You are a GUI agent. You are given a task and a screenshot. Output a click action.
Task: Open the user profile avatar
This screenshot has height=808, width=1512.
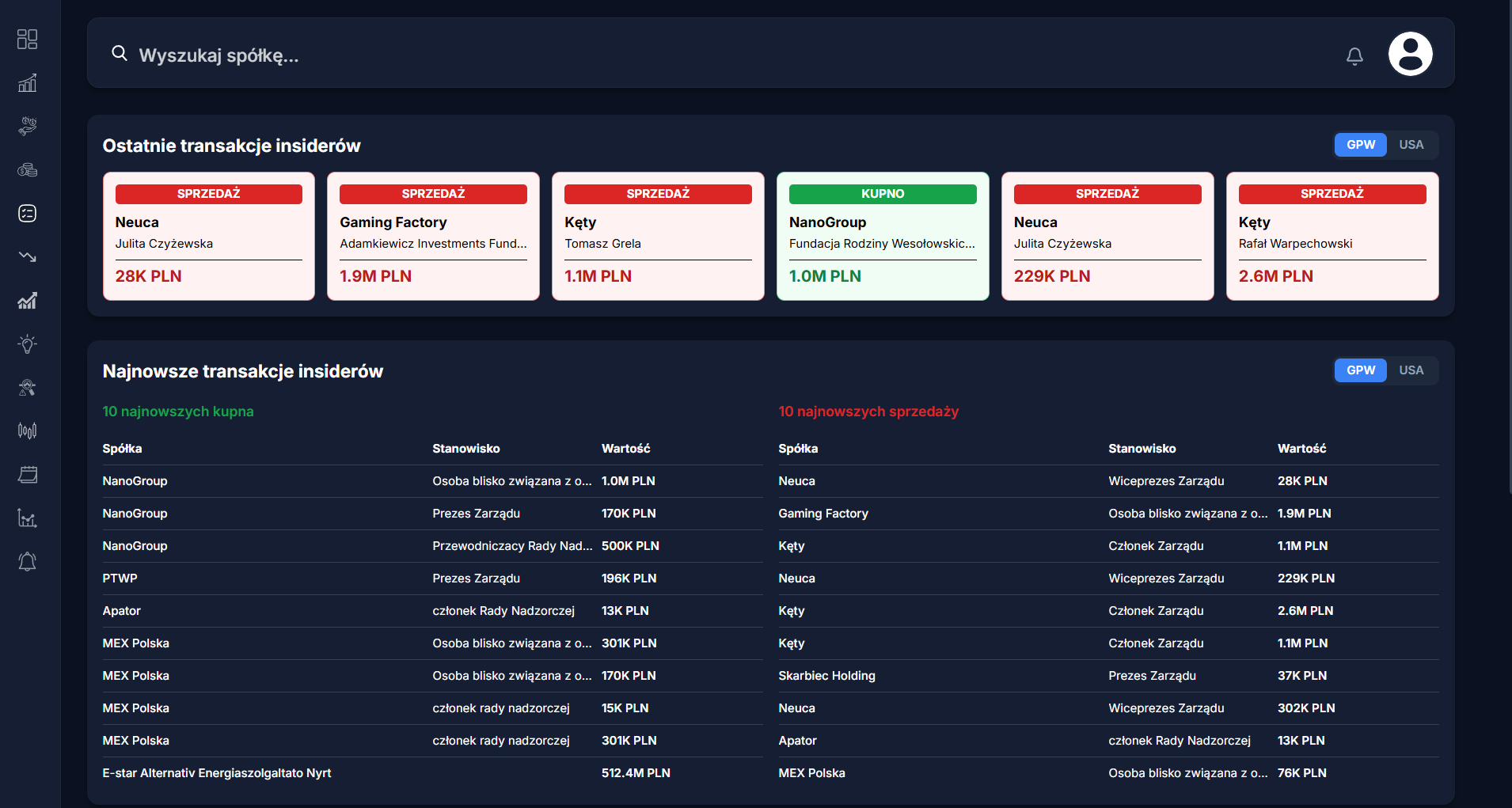[x=1410, y=54]
